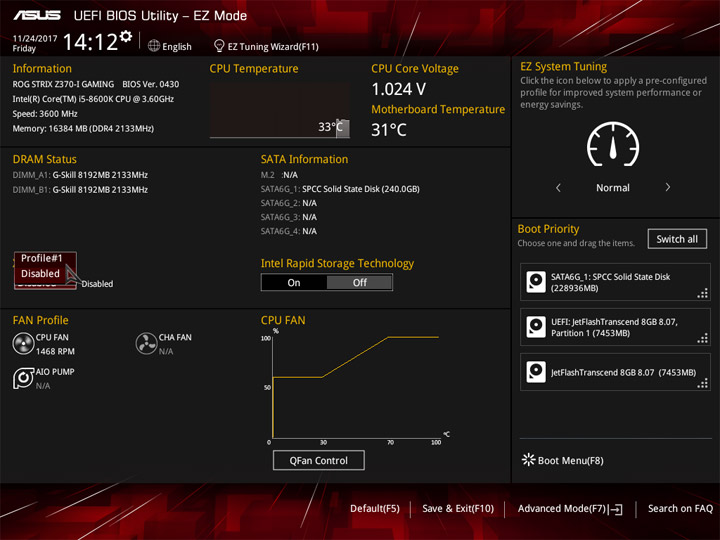Click the JetFlashTranscend 8GB 8.07 (7453MB) disk icon
This screenshot has height=540, width=720.
click(x=536, y=372)
